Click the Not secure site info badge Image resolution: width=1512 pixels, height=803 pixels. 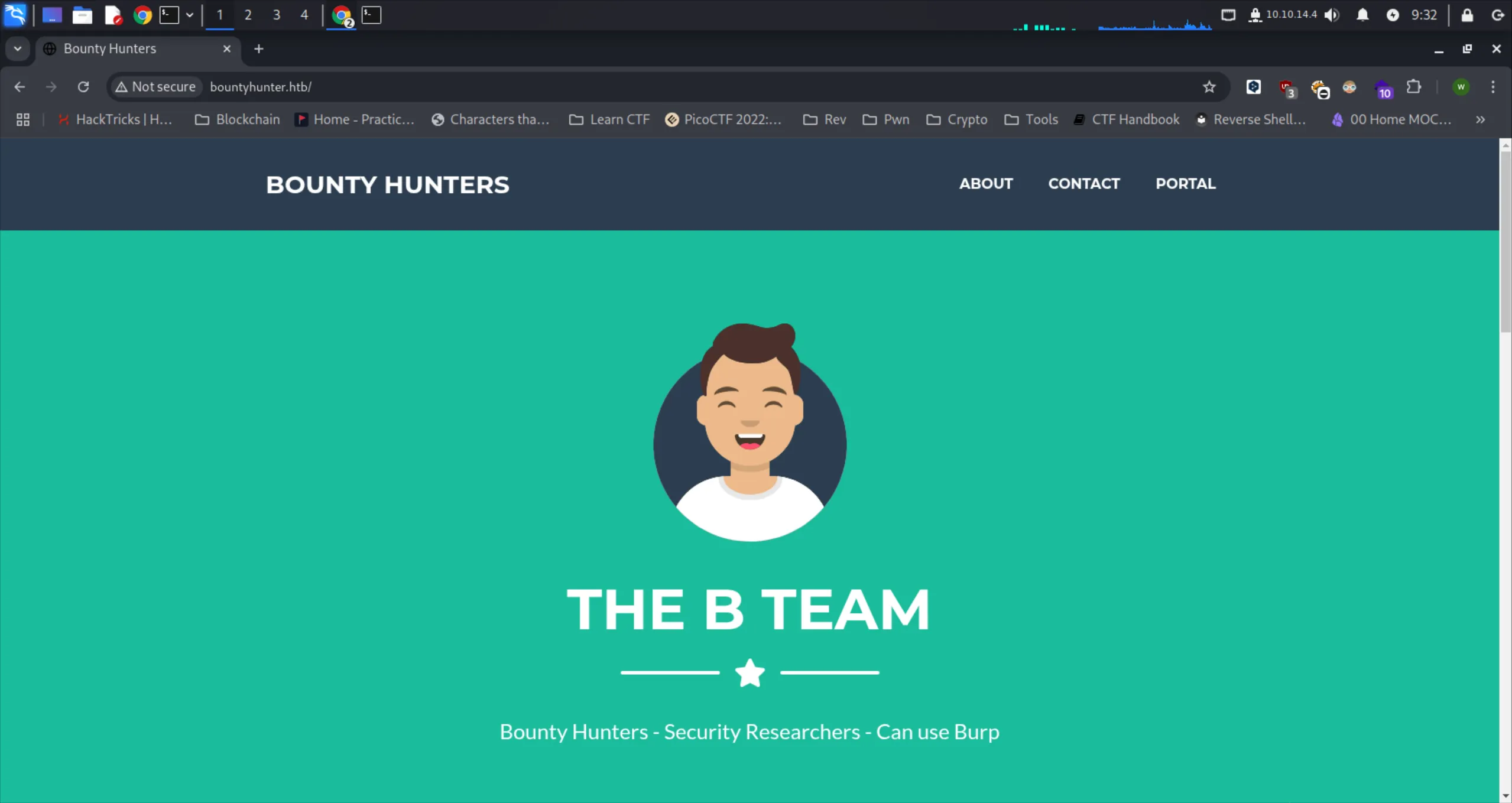[155, 87]
